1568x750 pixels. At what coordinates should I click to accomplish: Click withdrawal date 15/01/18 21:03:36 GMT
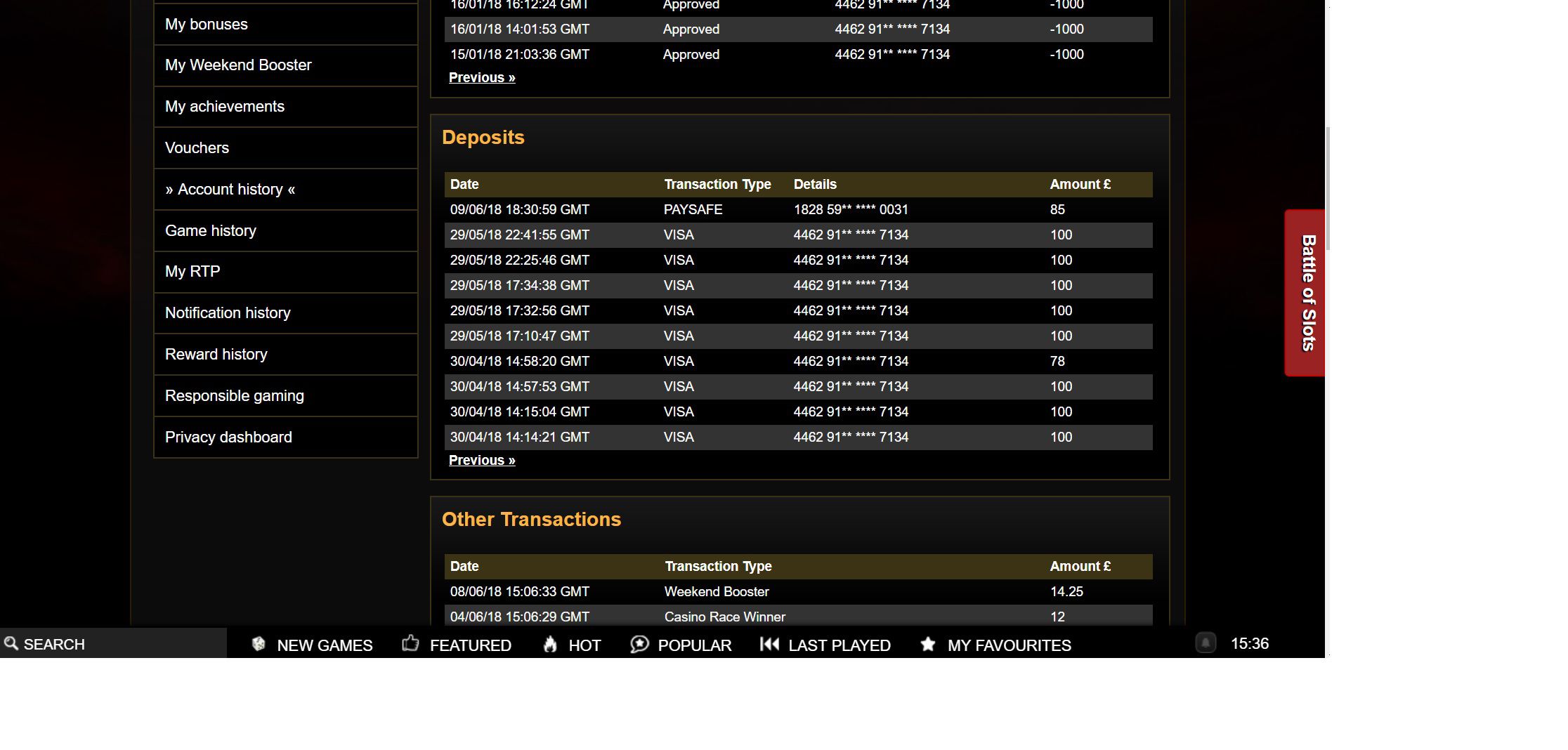point(520,55)
